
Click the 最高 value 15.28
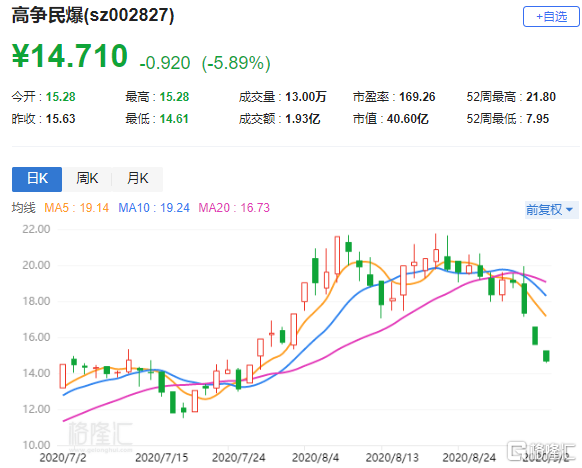pyautogui.click(x=174, y=97)
